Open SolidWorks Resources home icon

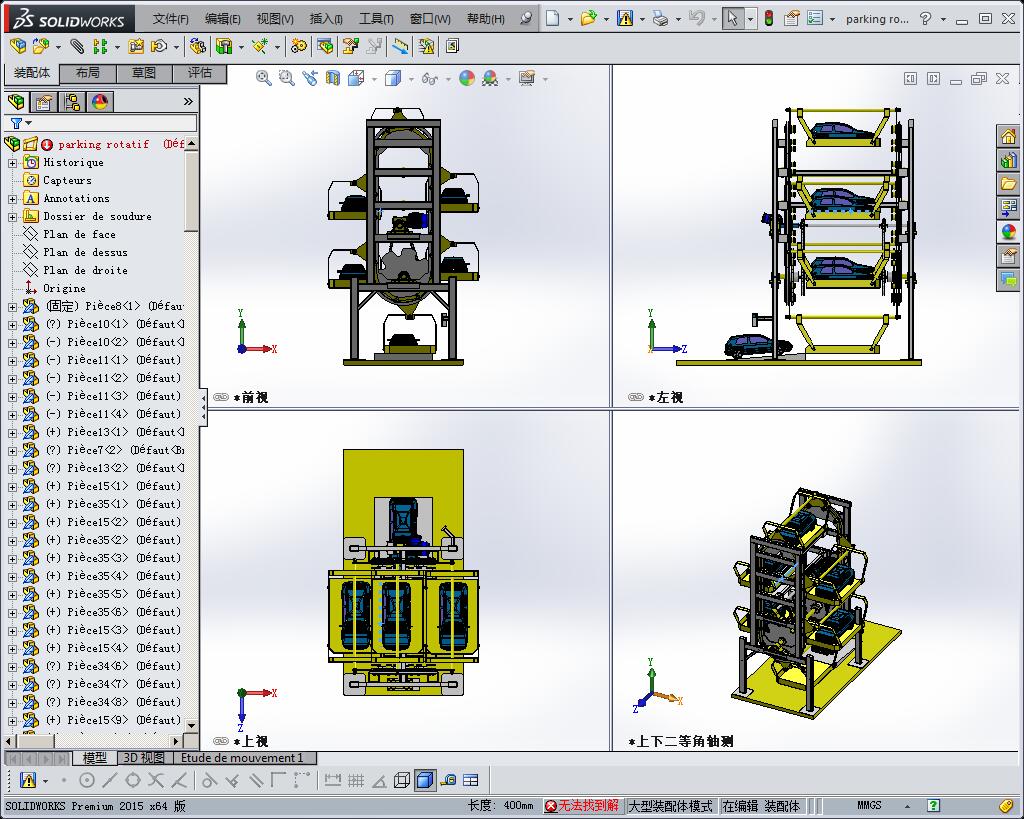click(1008, 136)
